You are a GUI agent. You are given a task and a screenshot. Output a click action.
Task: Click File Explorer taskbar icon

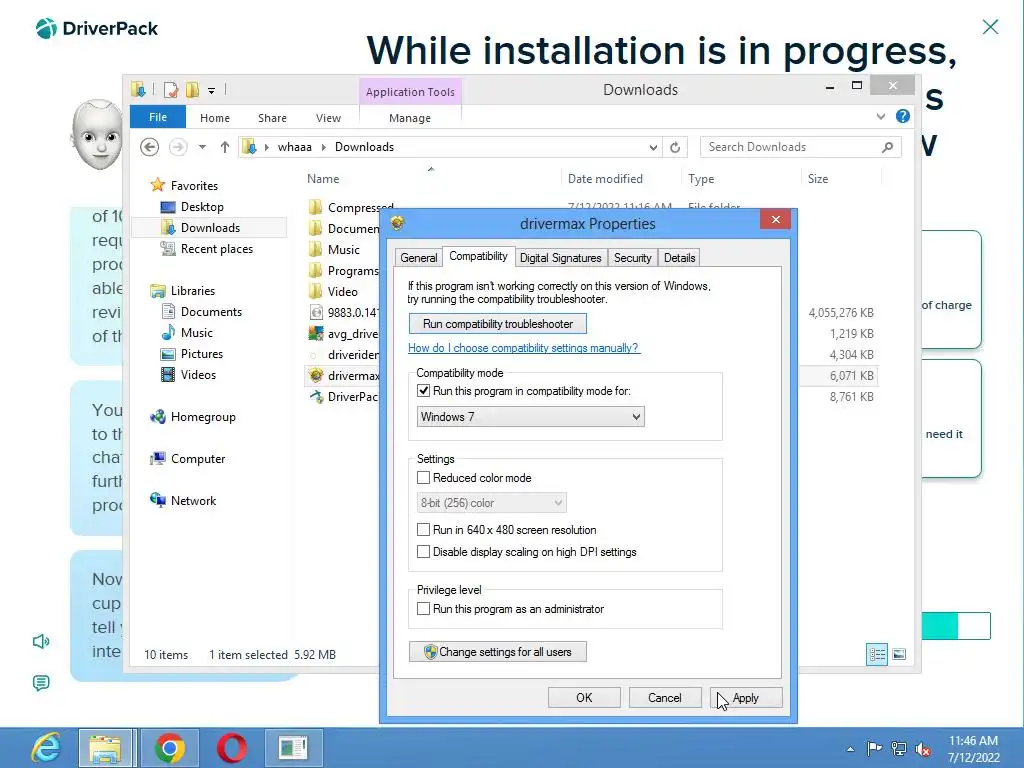point(107,748)
